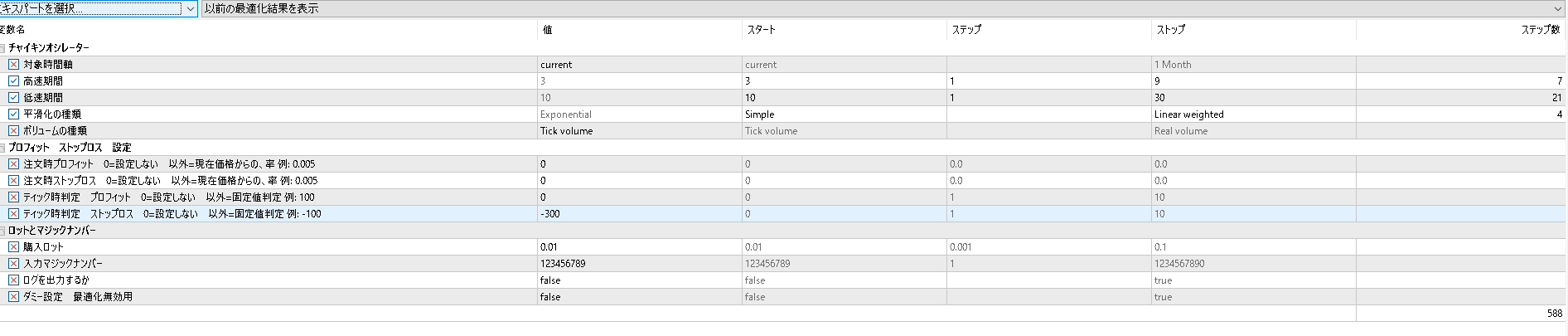
Task: Enable the 購入ロット parameter checkbox
Action: coord(13,247)
